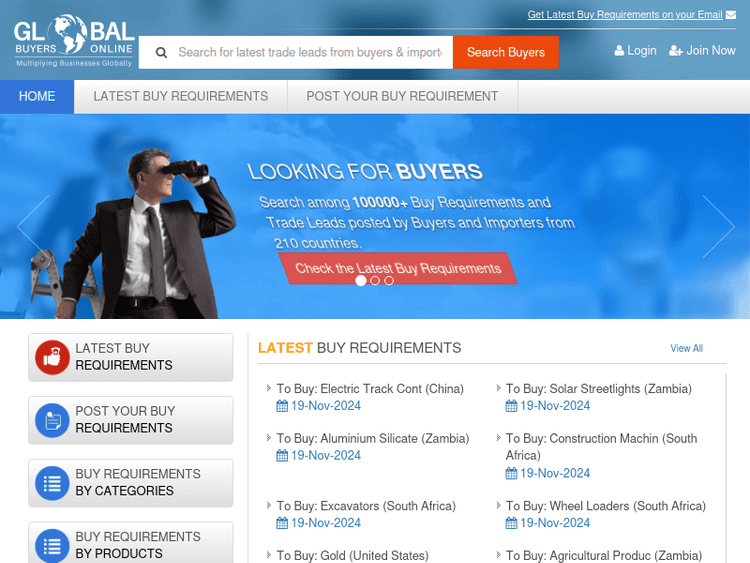Expand arrow beside Construction Machin listing

498,438
